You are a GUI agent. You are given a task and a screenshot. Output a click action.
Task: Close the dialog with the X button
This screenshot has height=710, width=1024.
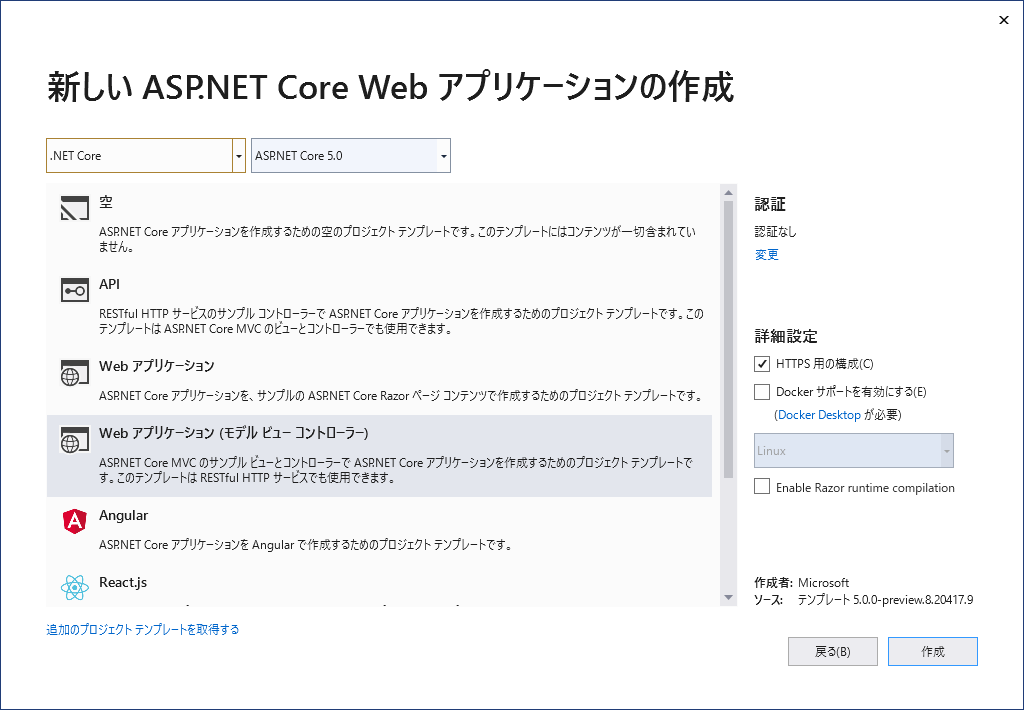1003,20
